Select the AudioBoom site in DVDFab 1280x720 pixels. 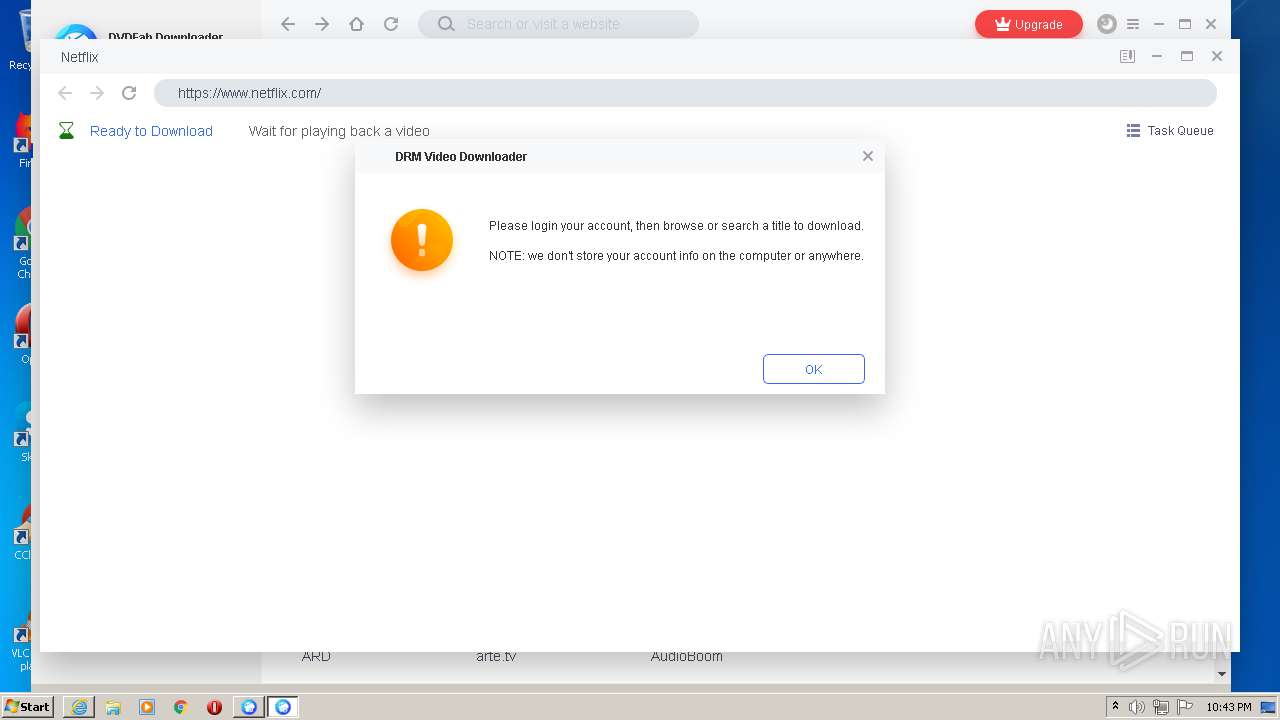(686, 657)
